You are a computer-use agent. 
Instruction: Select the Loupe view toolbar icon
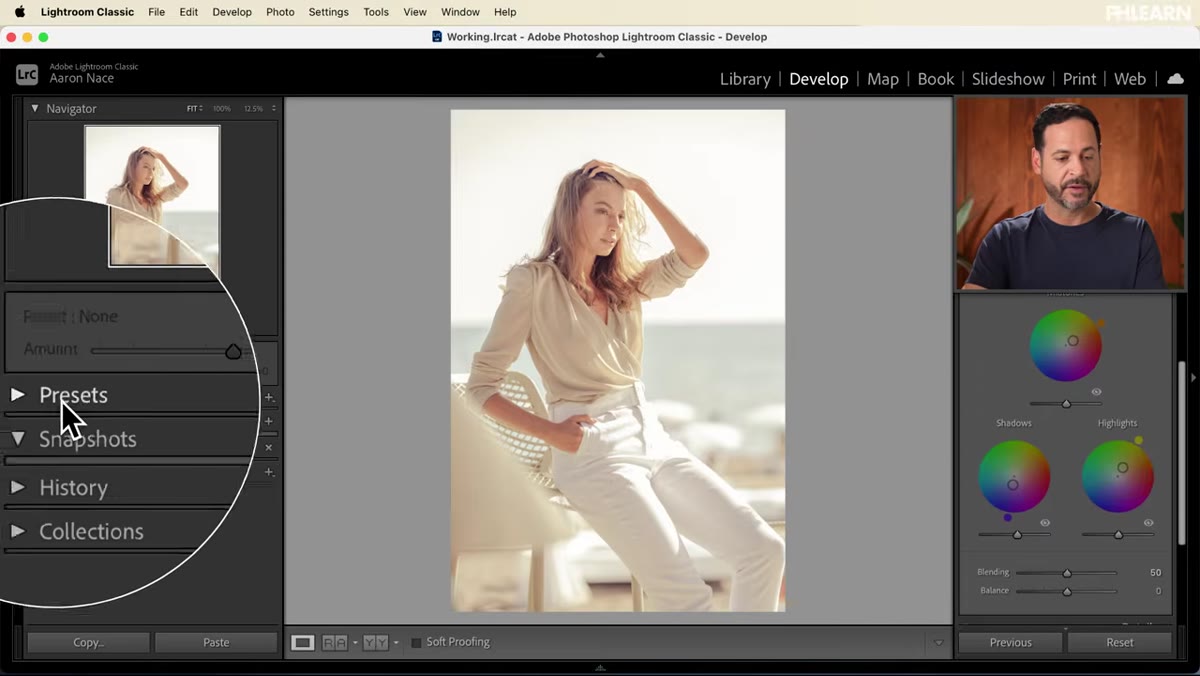pos(302,642)
